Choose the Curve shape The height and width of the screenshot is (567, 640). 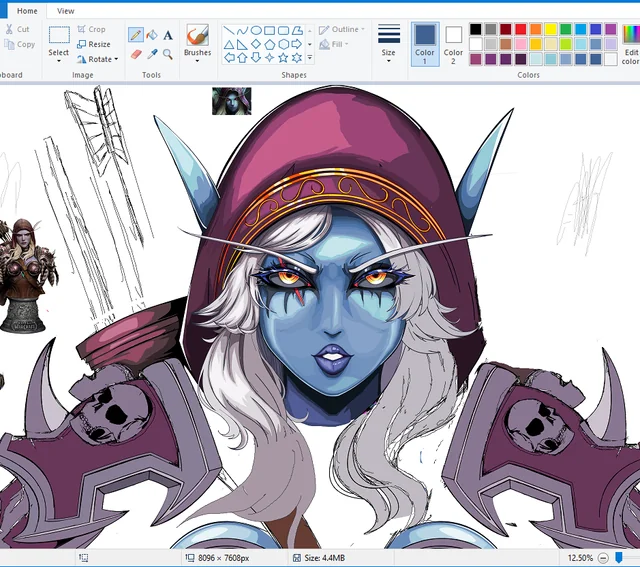(x=243, y=31)
